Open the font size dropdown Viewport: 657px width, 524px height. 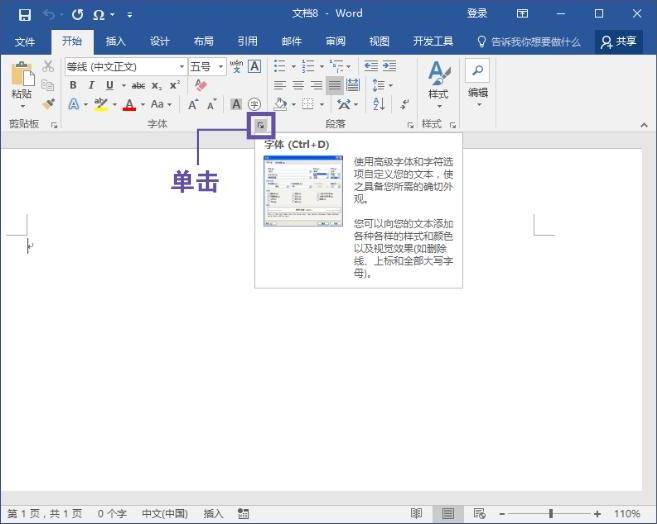point(219,67)
